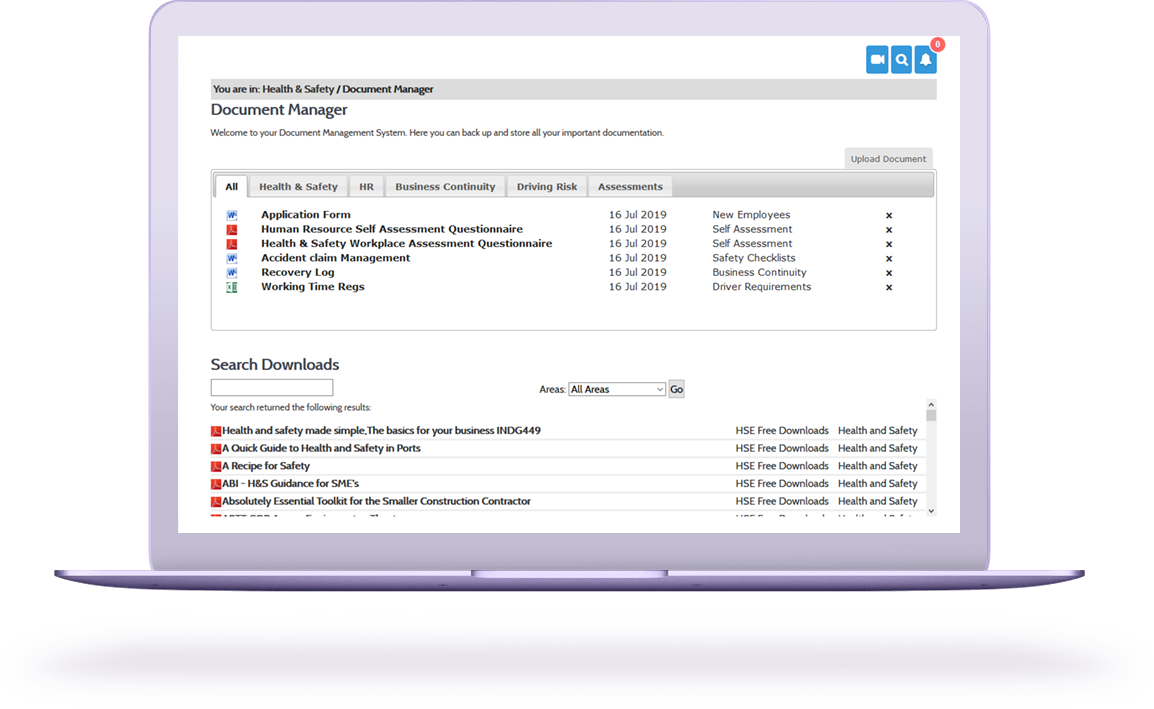Open search using the magnifier icon
This screenshot has width=1154, height=709.
coord(902,60)
